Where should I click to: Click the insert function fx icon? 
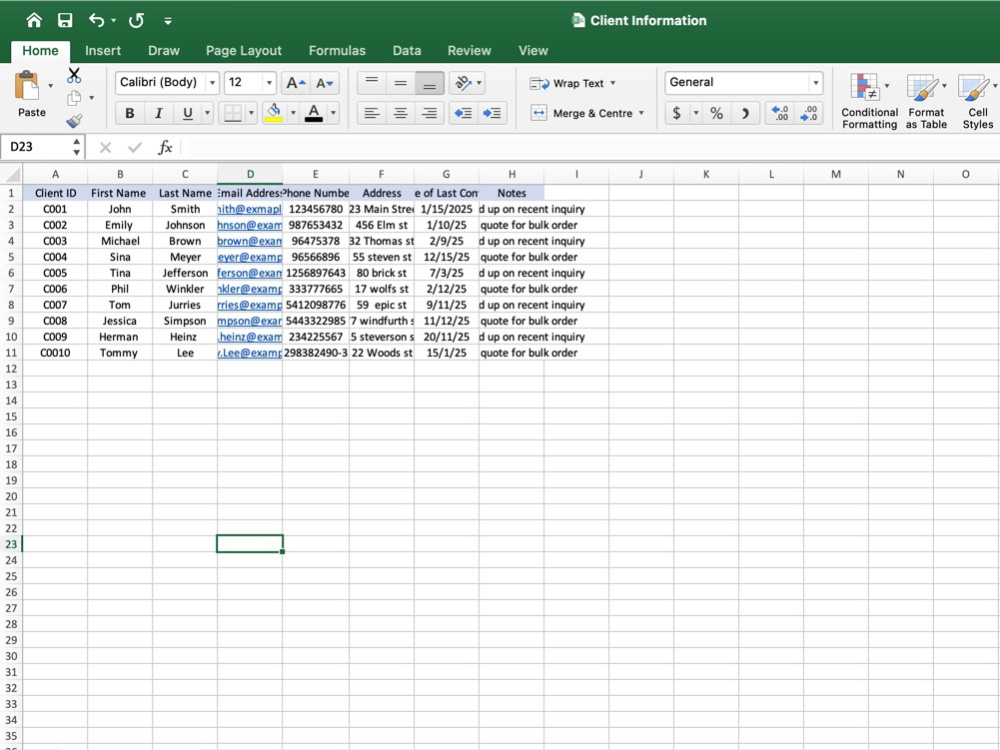(x=165, y=147)
